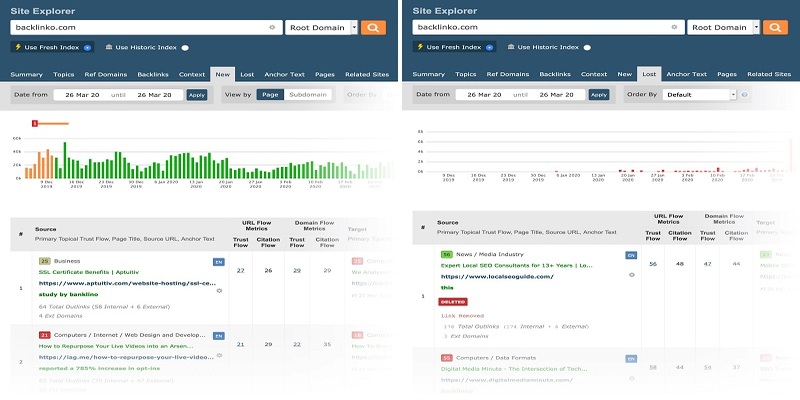Viewport: 800px width, 400px height.
Task: Open the Ref Domains tab in right panel
Action: [x=507, y=74]
